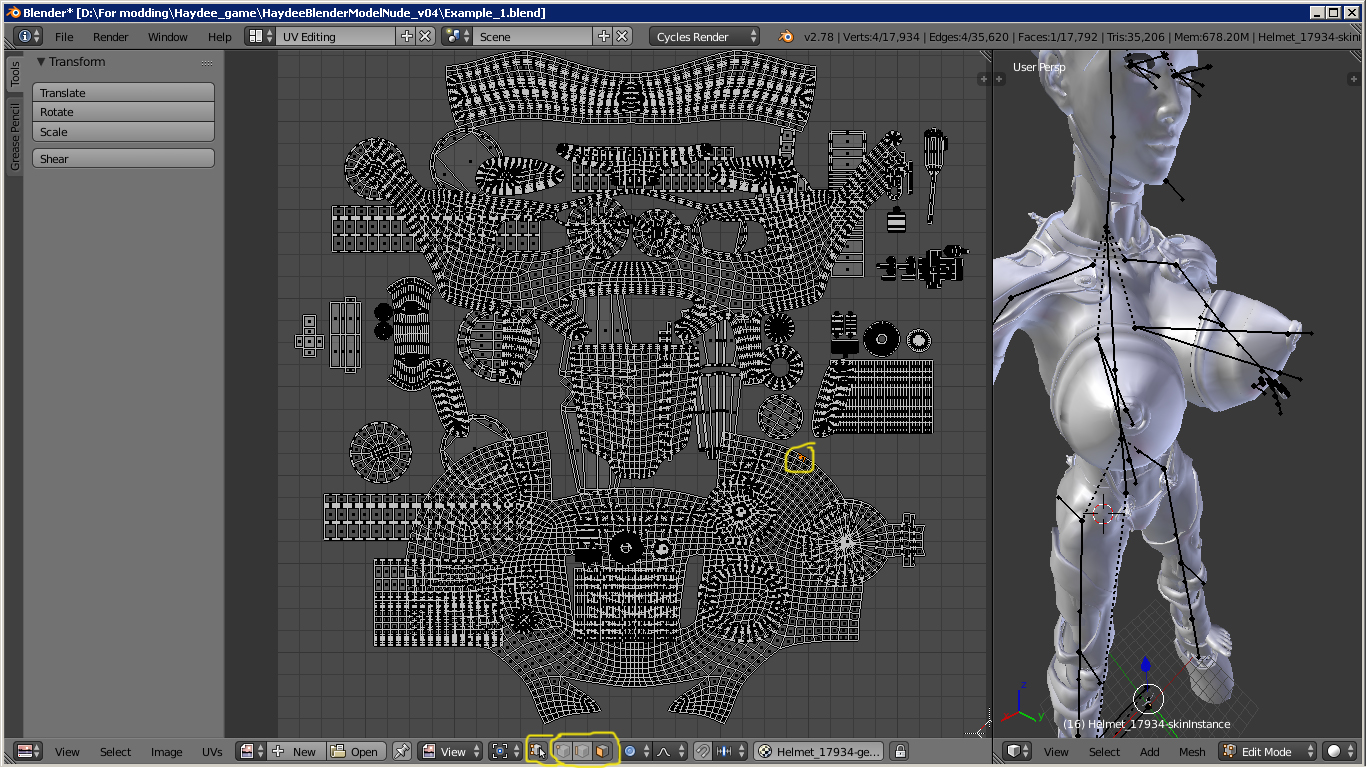Open the Info editor type selector
Viewport: 1366px width, 768px height.
coord(29,36)
